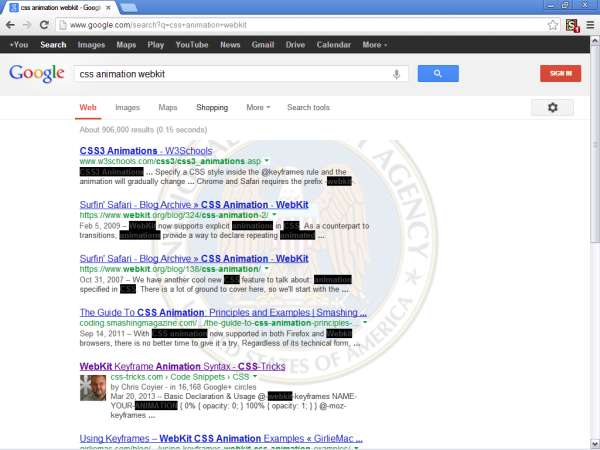Screen dimensions: 600x450
Task: Bookmark this page with the star icon
Action: pyautogui.click(x=552, y=25)
